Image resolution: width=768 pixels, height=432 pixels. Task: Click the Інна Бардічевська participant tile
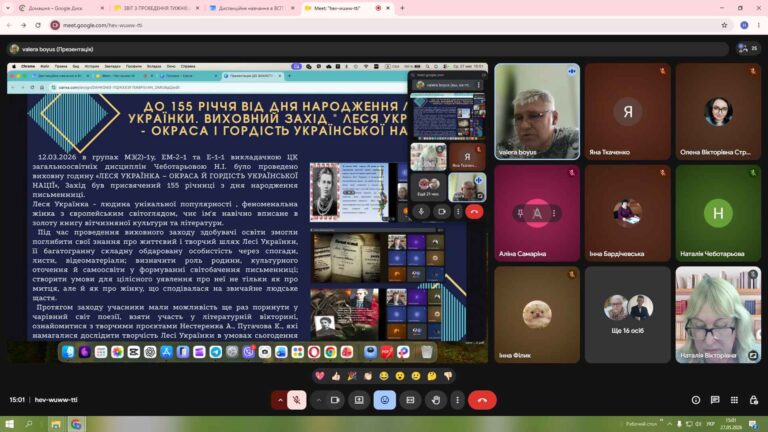(x=628, y=213)
